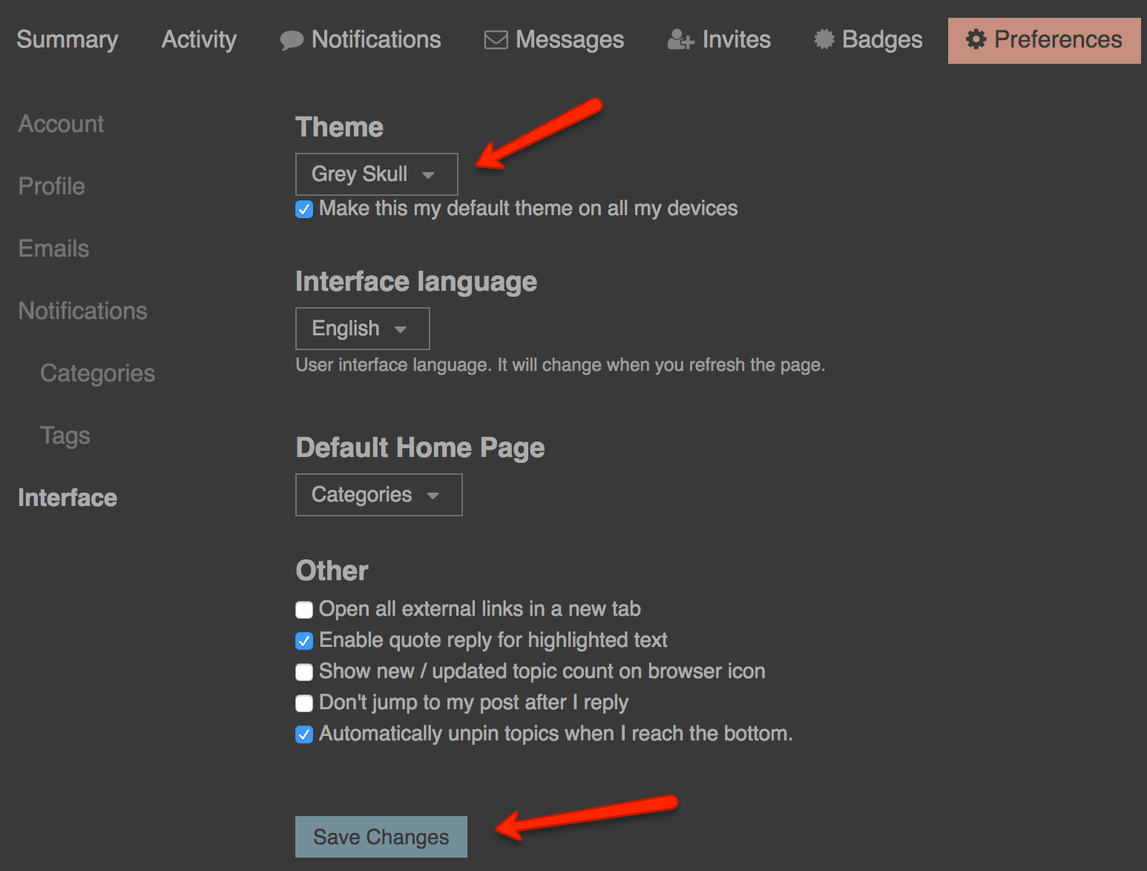Open the Activity tab
This screenshot has height=871, width=1147.
[199, 40]
